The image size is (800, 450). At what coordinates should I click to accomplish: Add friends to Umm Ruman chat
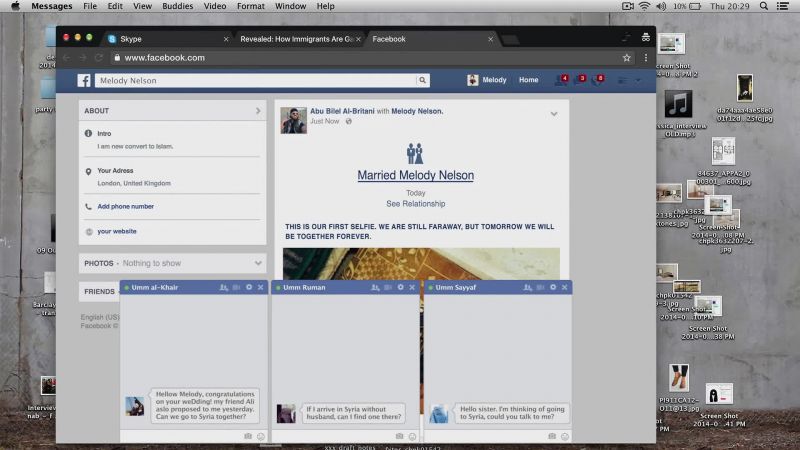coord(376,287)
